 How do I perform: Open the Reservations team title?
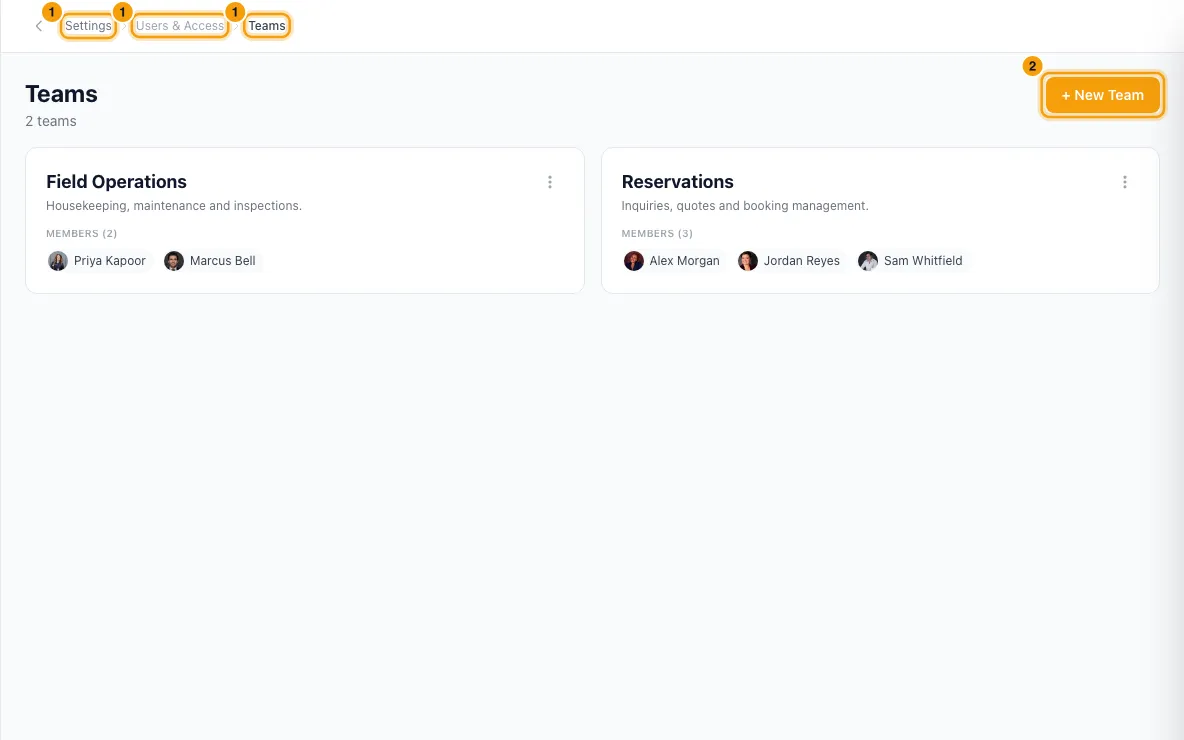(677, 182)
